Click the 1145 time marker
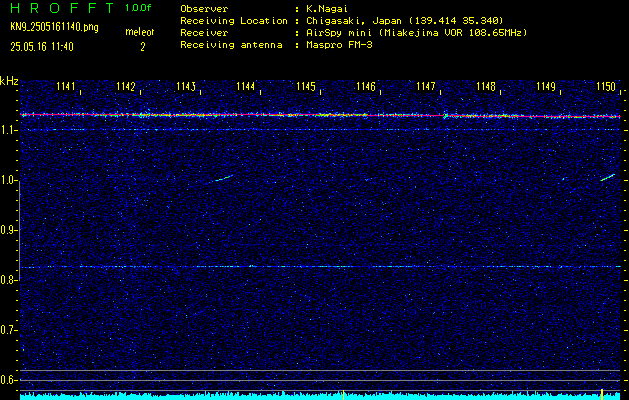Screen dimensions: 629x400 click(306, 87)
